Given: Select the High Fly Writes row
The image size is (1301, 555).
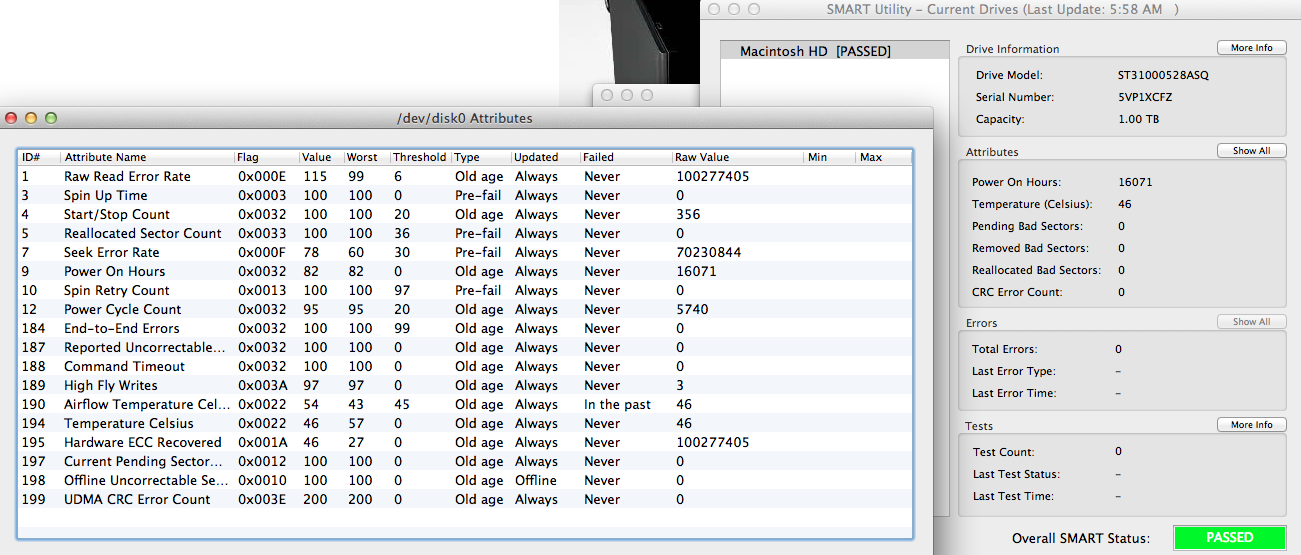Looking at the screenshot, I should (x=465, y=385).
